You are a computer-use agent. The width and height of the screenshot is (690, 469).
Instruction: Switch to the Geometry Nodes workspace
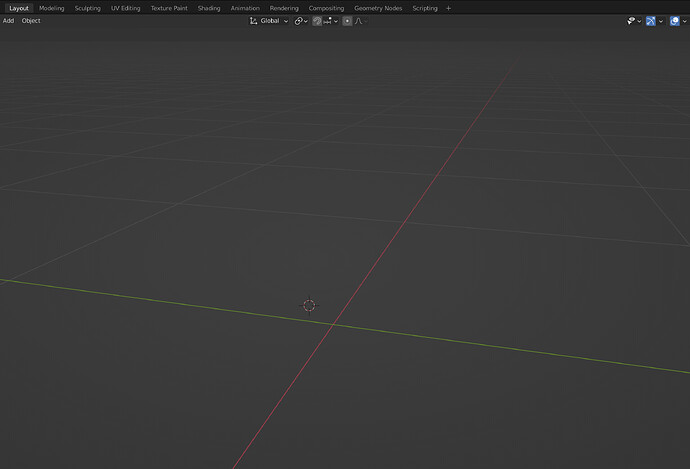click(378, 8)
